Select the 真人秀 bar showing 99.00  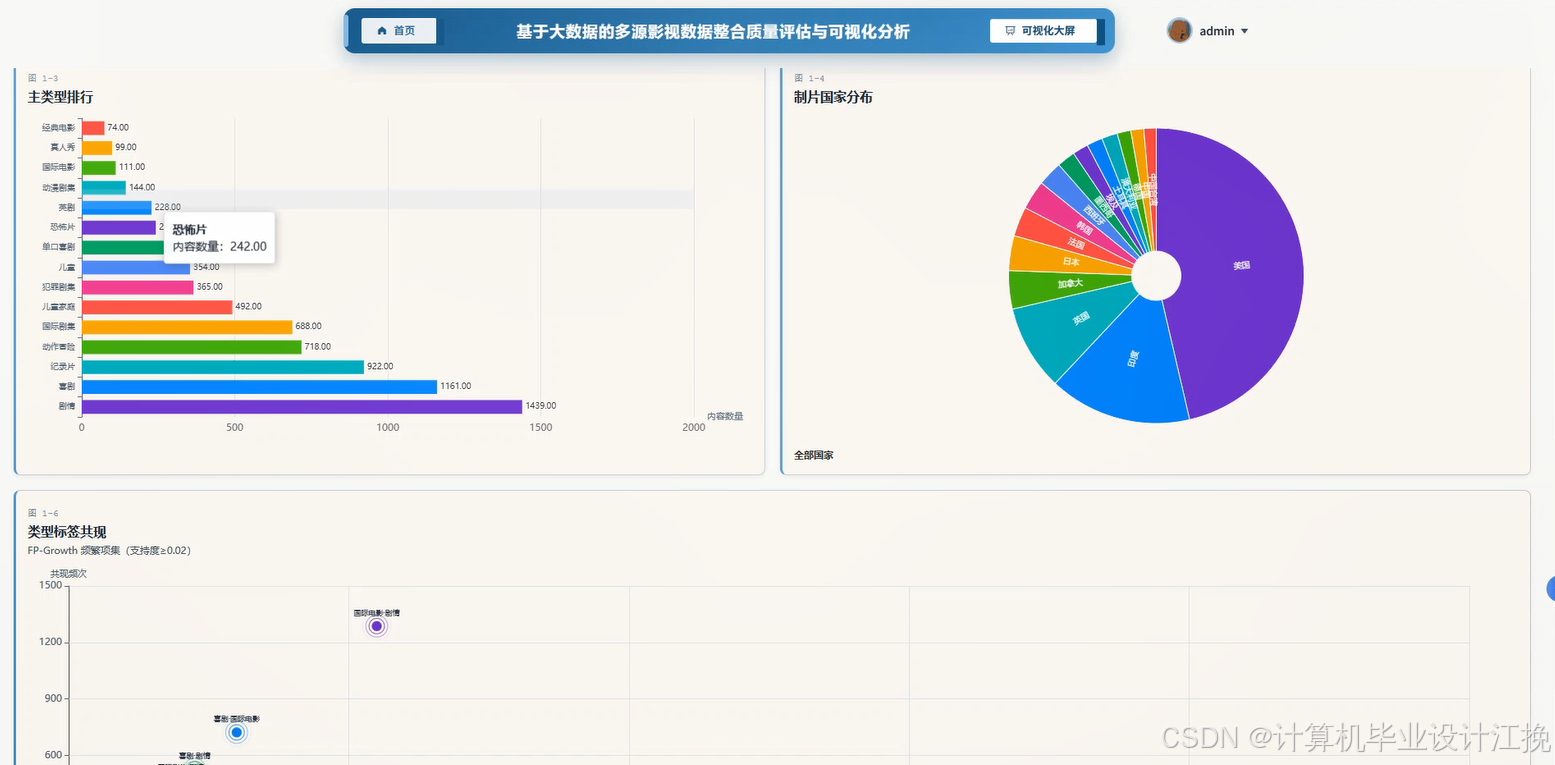pos(97,148)
